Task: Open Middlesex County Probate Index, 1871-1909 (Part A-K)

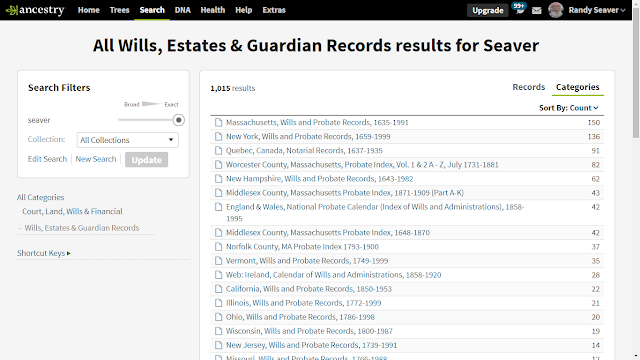Action: pyautogui.click(x=345, y=193)
